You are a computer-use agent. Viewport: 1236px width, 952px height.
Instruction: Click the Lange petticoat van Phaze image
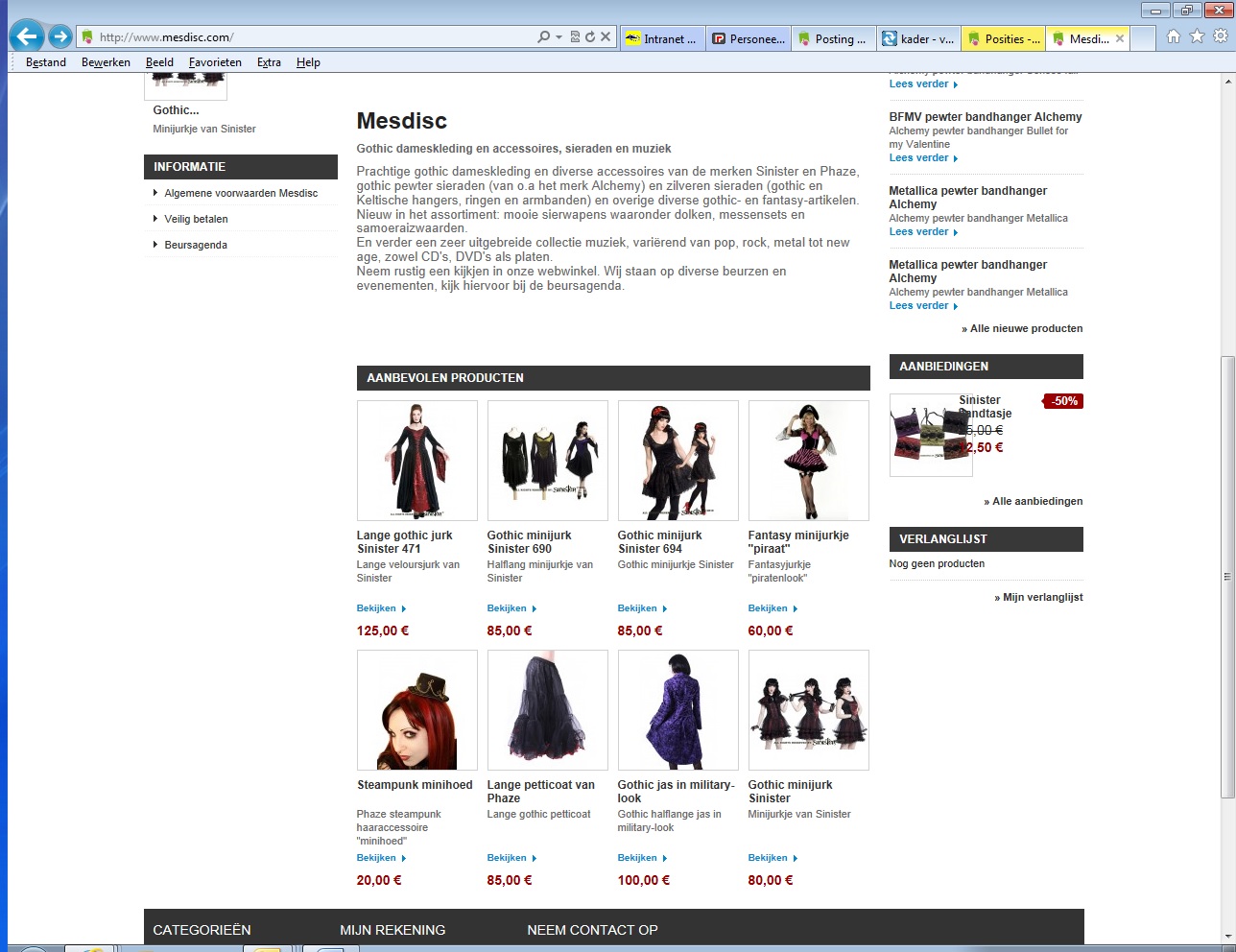pos(548,710)
